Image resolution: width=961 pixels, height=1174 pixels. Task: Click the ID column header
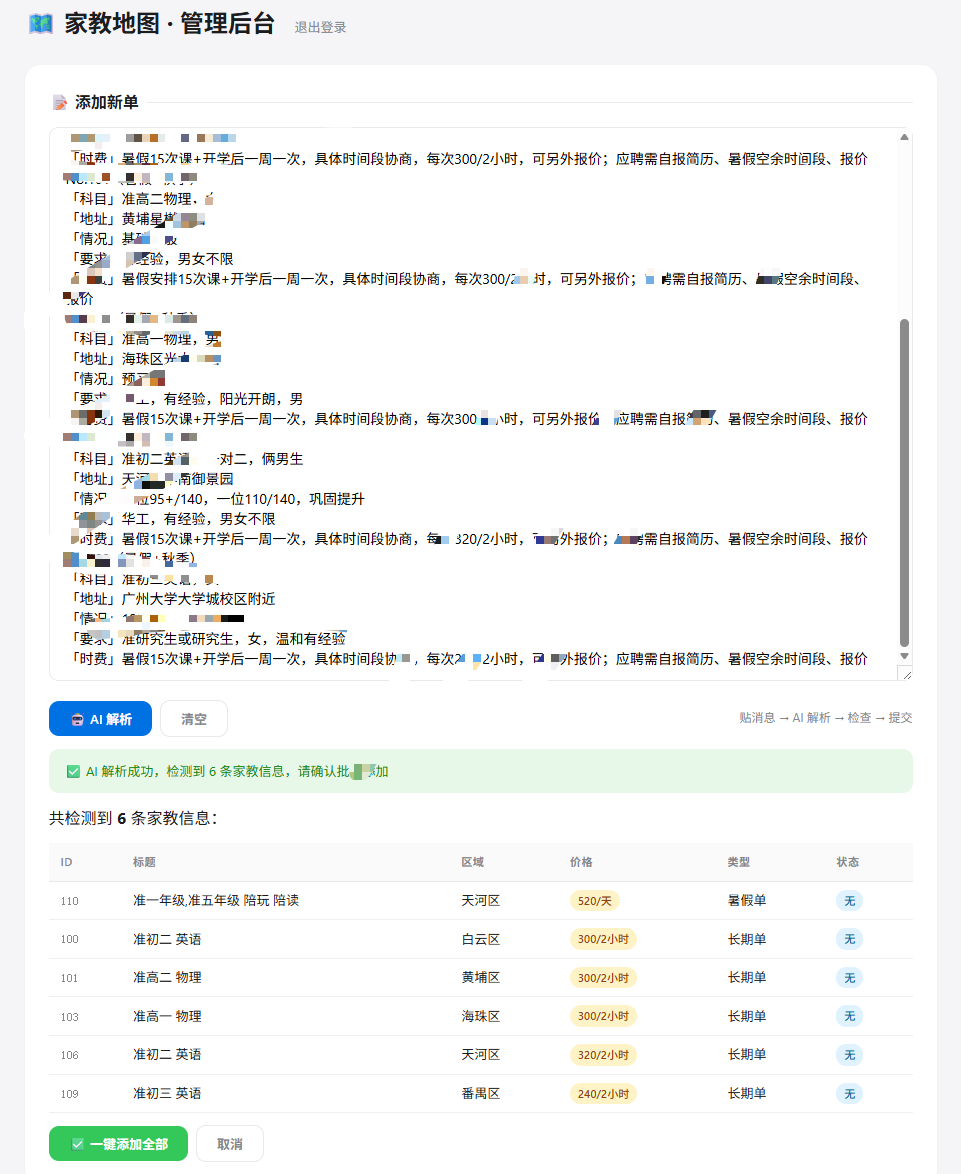67,863
